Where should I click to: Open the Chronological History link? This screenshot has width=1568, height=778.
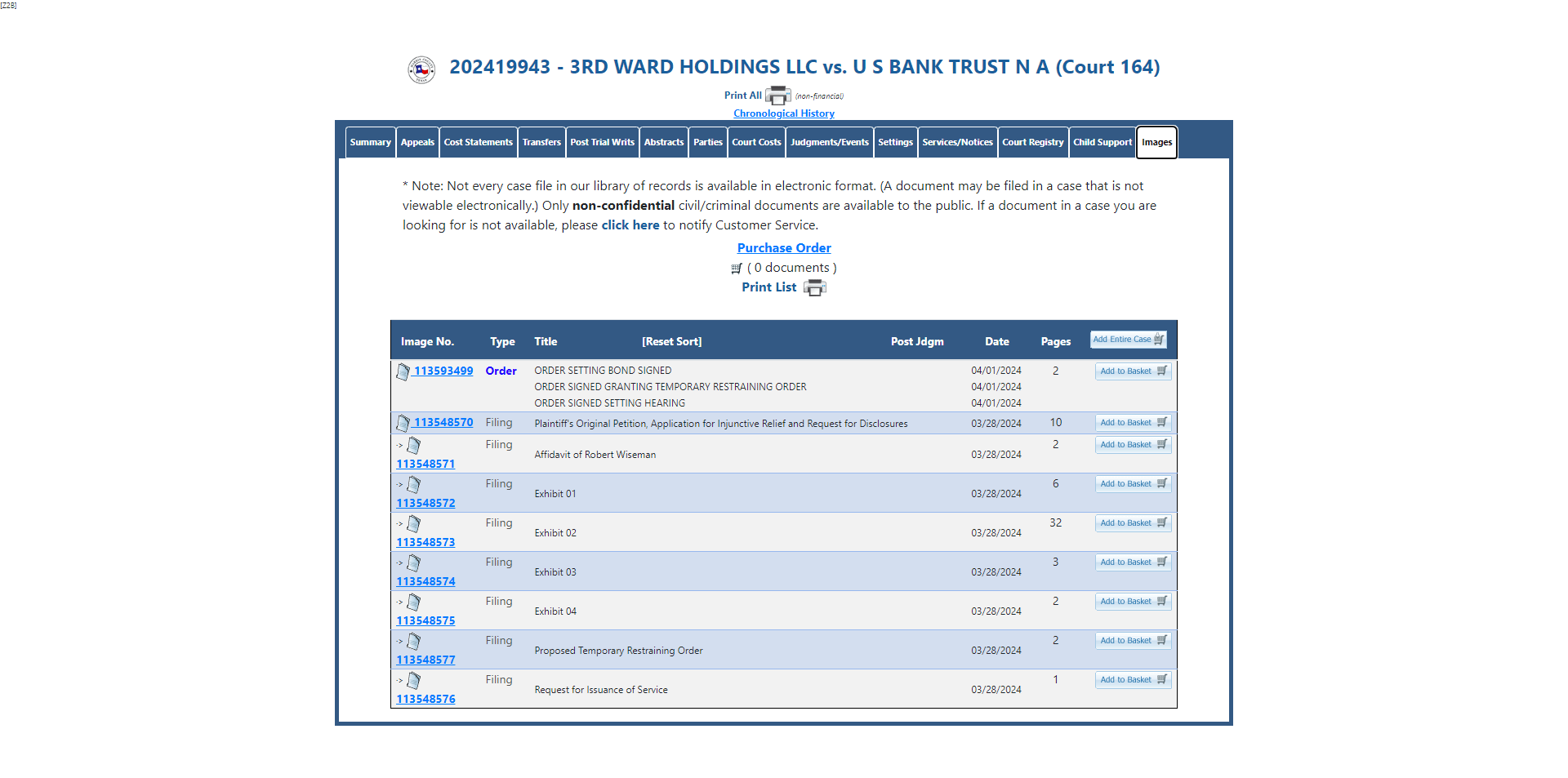point(784,113)
